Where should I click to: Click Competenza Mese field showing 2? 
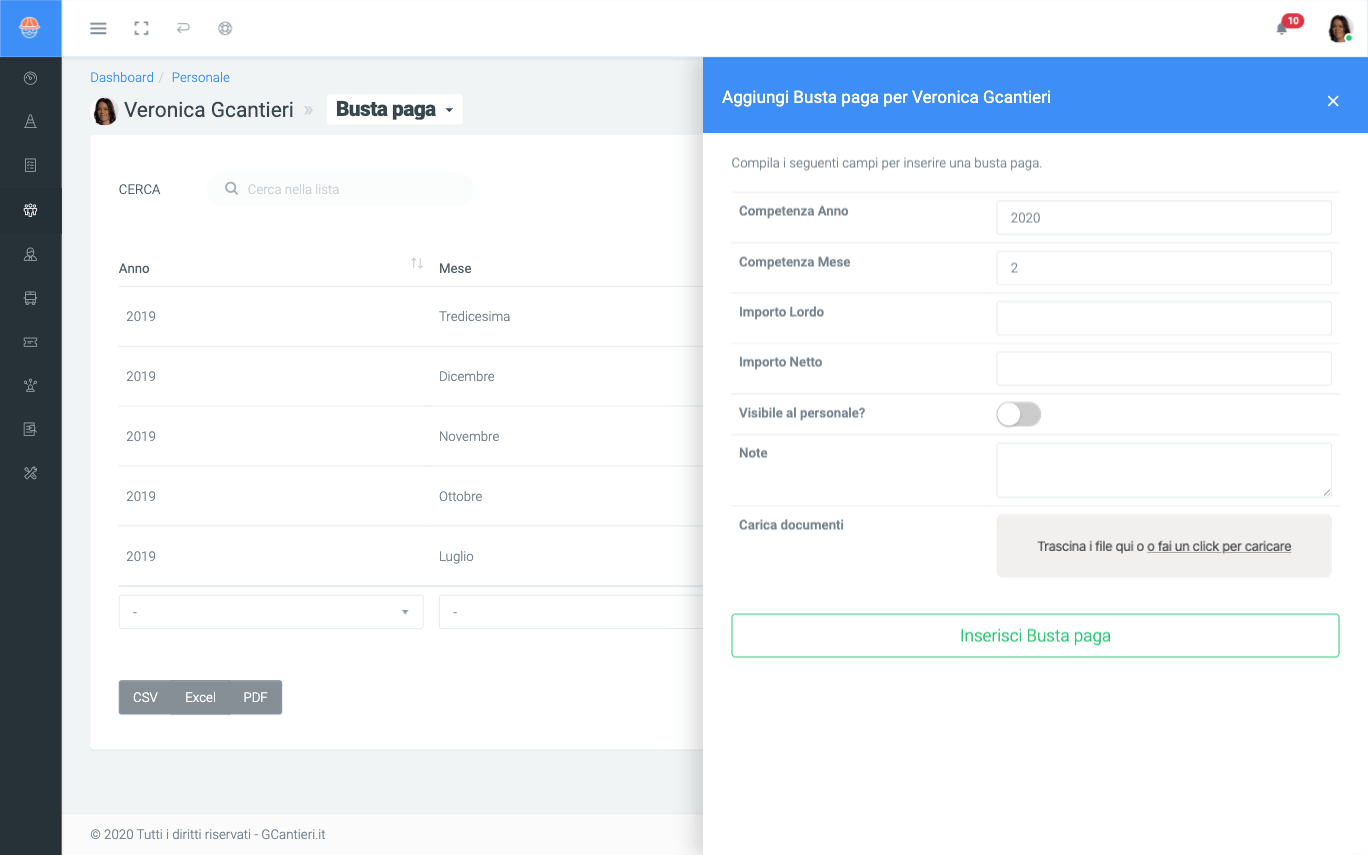coord(1164,268)
